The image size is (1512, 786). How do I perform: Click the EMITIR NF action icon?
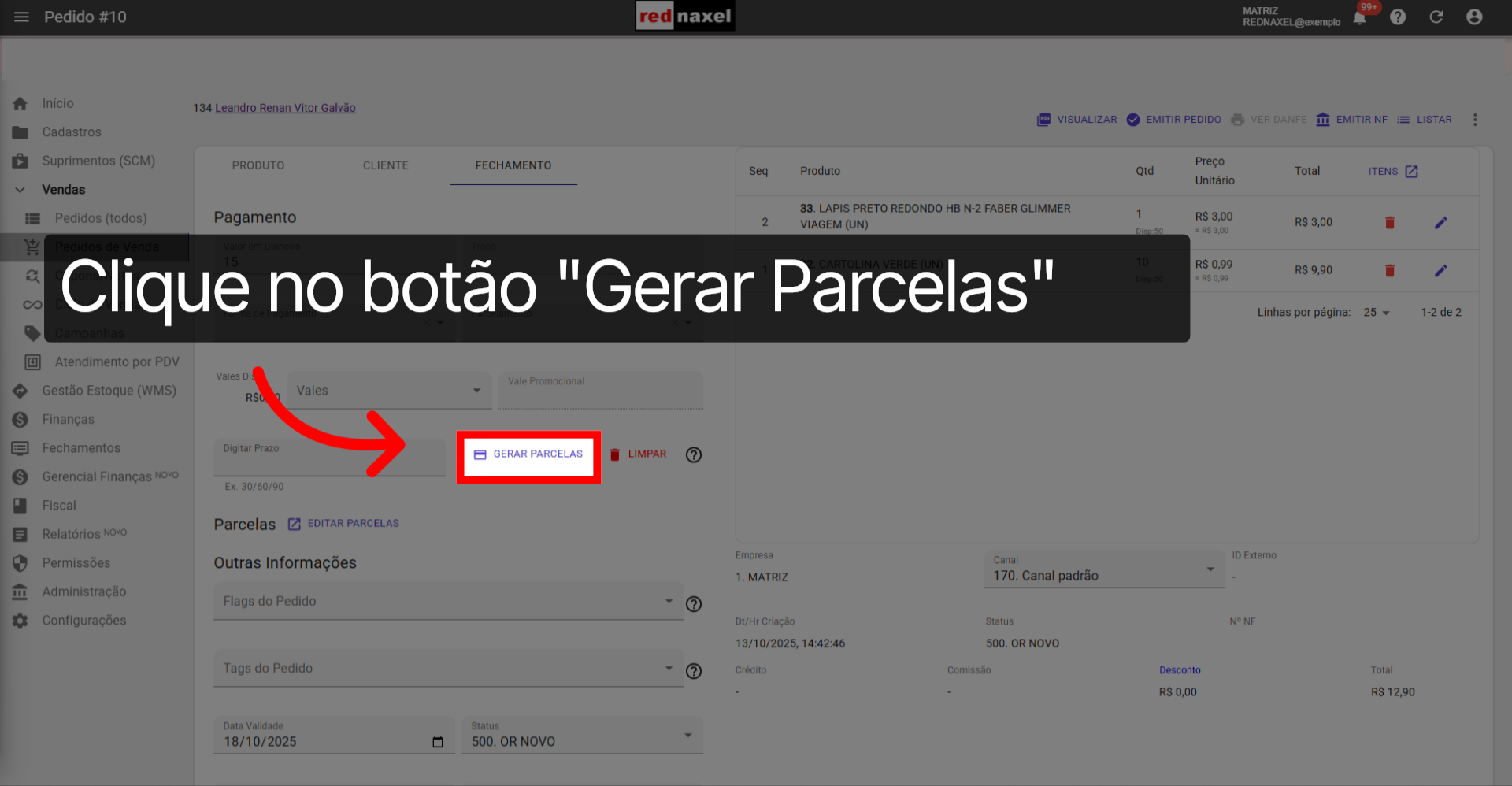1322,120
